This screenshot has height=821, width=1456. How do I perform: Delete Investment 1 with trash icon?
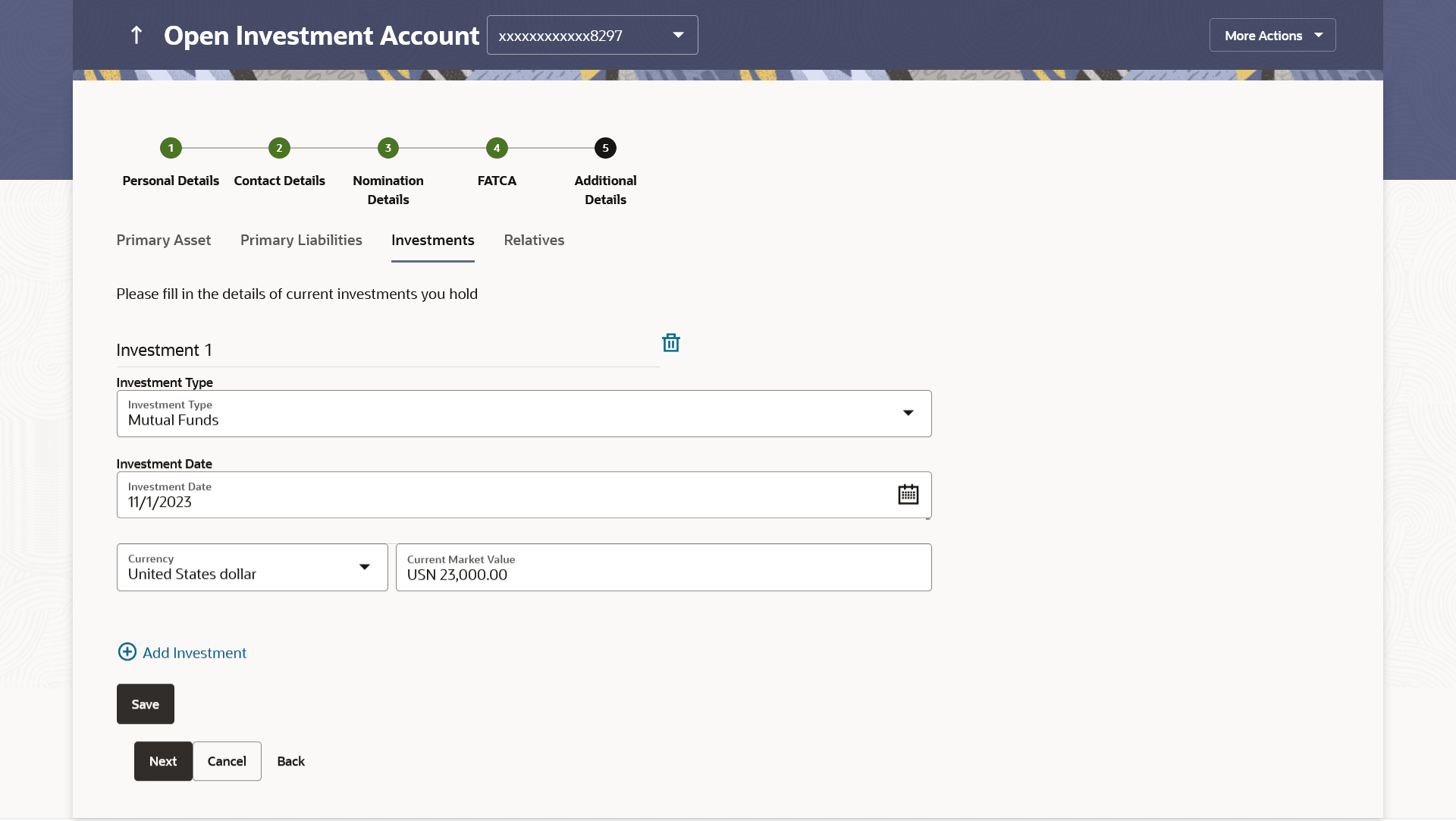coord(670,343)
